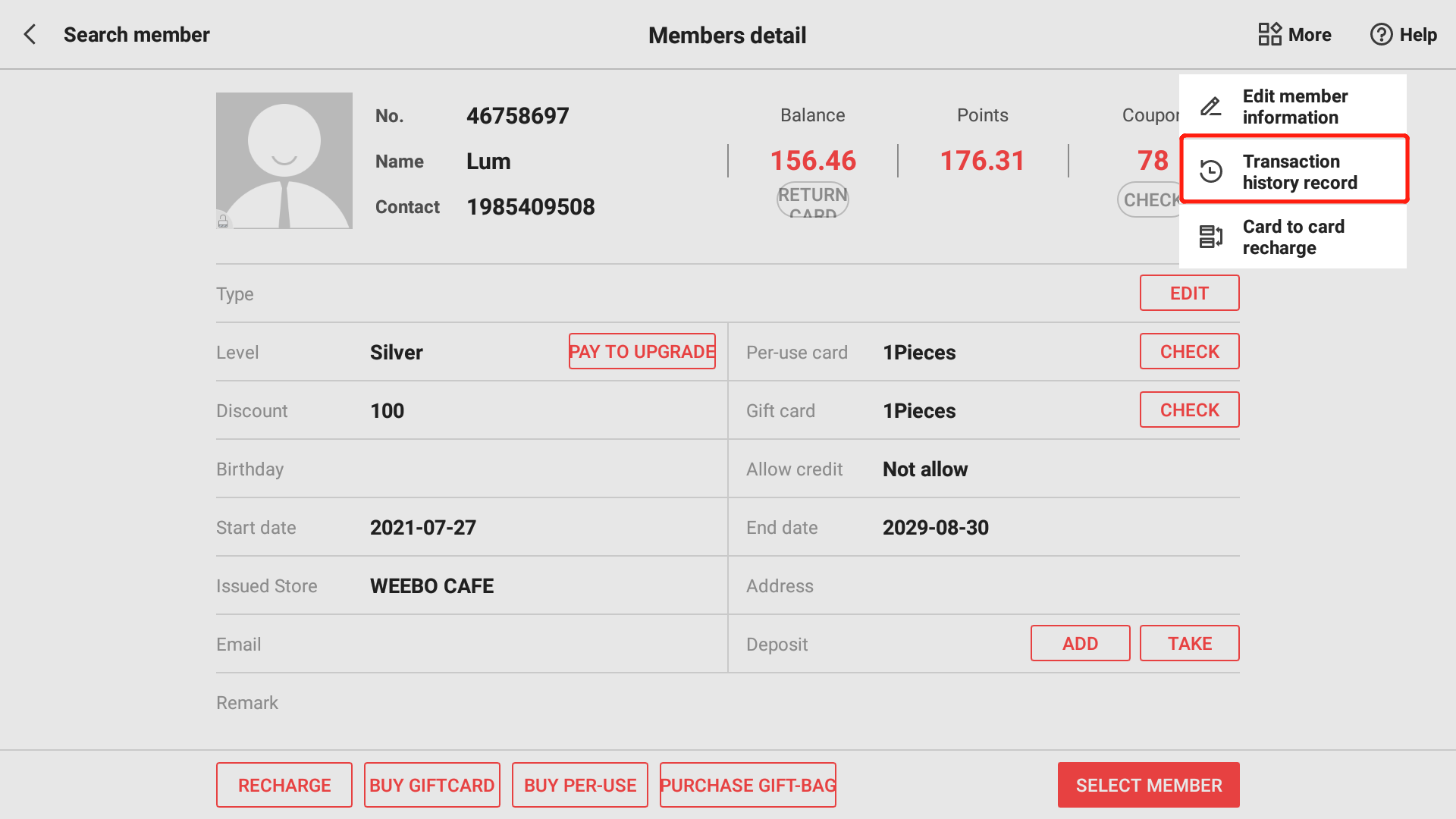Click the end date 2029-08-30
Screen dimensions: 1456x819
tap(936, 527)
